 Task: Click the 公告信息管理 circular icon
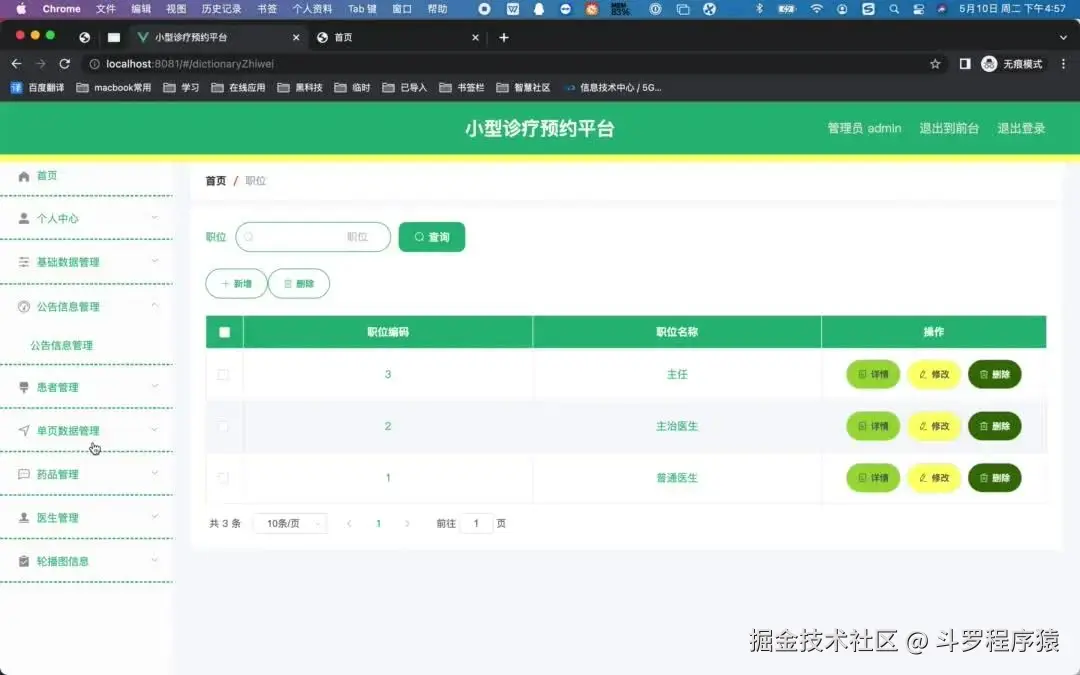23,307
